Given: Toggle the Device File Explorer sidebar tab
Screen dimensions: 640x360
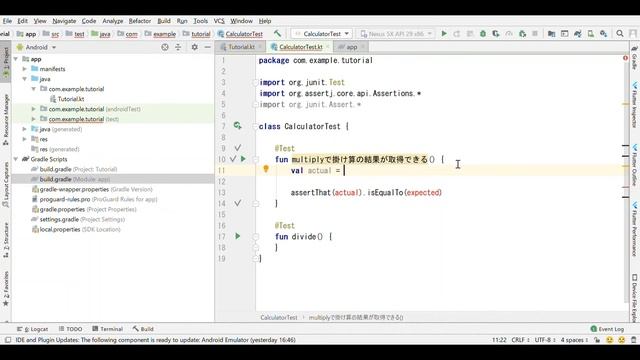Looking at the screenshot, I should 635,298.
